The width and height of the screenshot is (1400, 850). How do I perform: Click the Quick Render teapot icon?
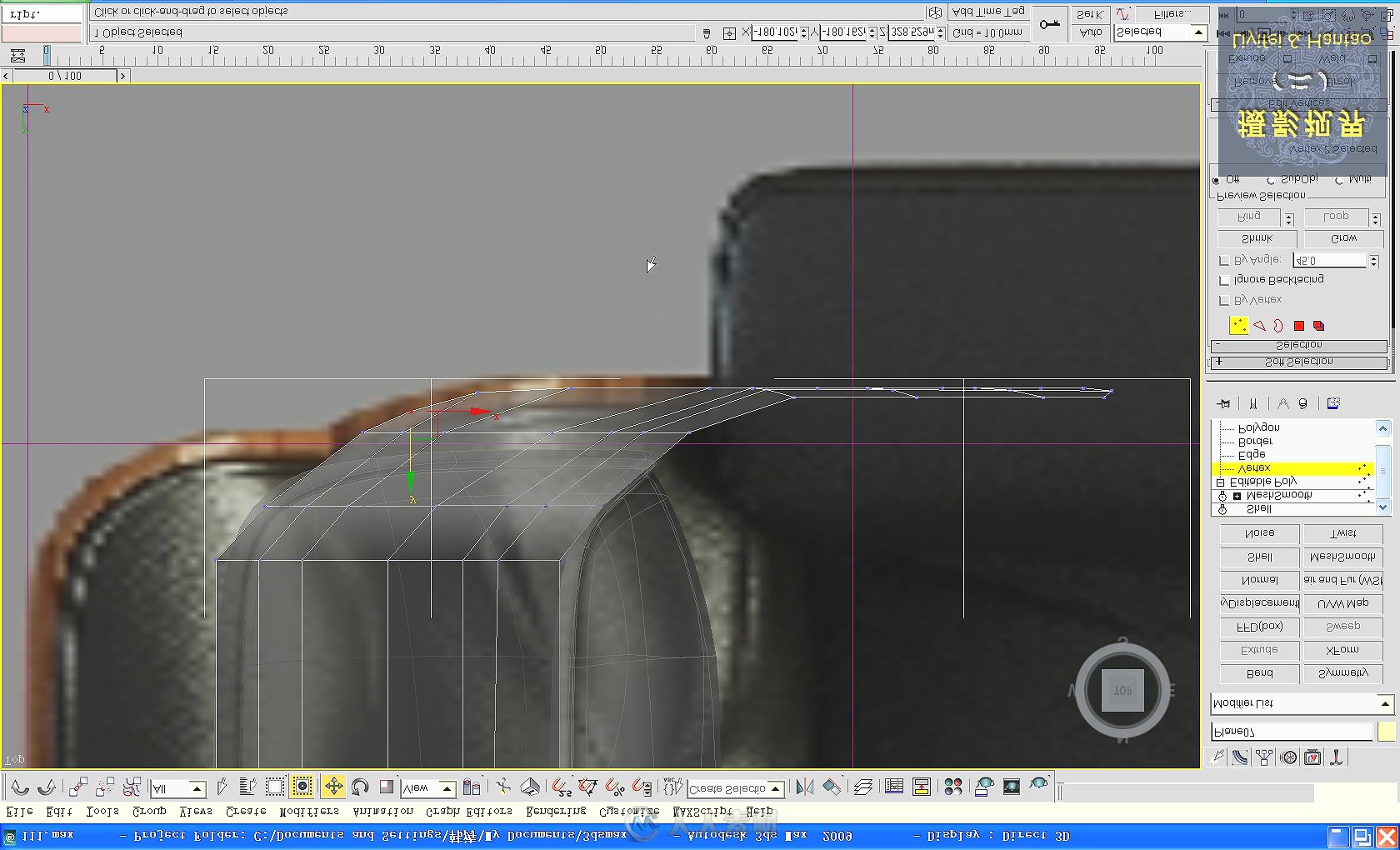[x=1039, y=785]
